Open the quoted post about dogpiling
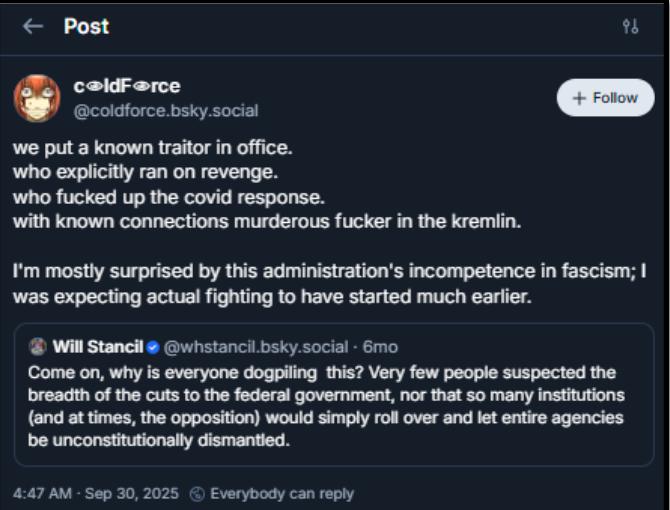 tap(334, 405)
